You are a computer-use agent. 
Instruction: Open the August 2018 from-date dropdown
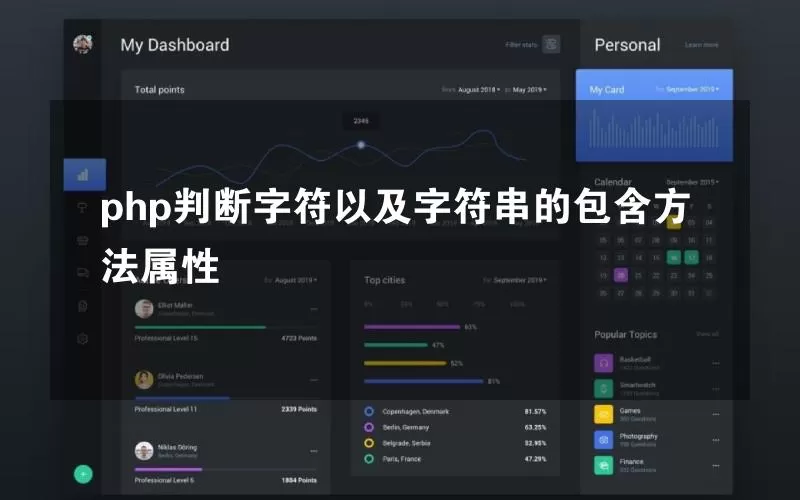[479, 90]
